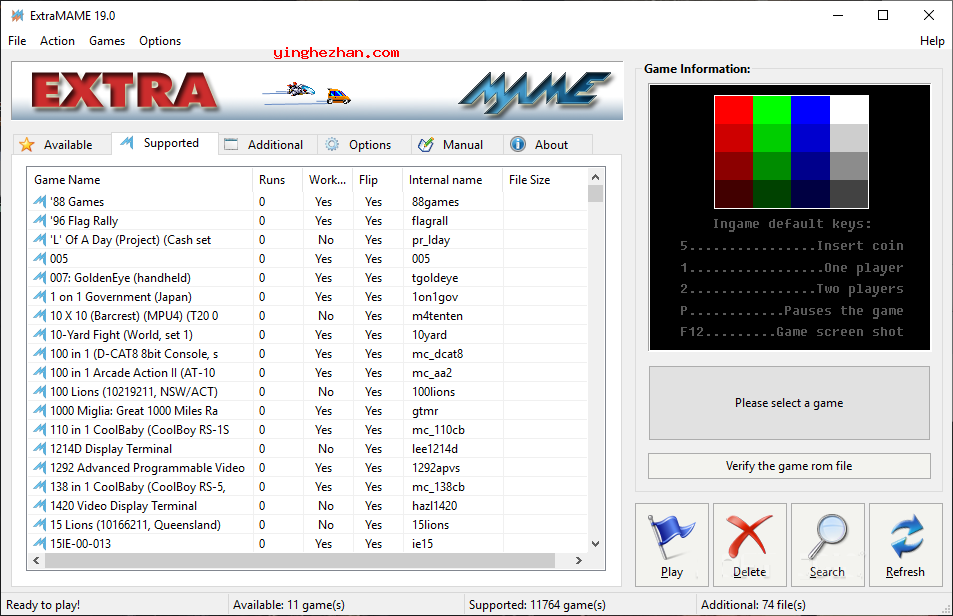Sort list by Runs column header

coord(278,180)
